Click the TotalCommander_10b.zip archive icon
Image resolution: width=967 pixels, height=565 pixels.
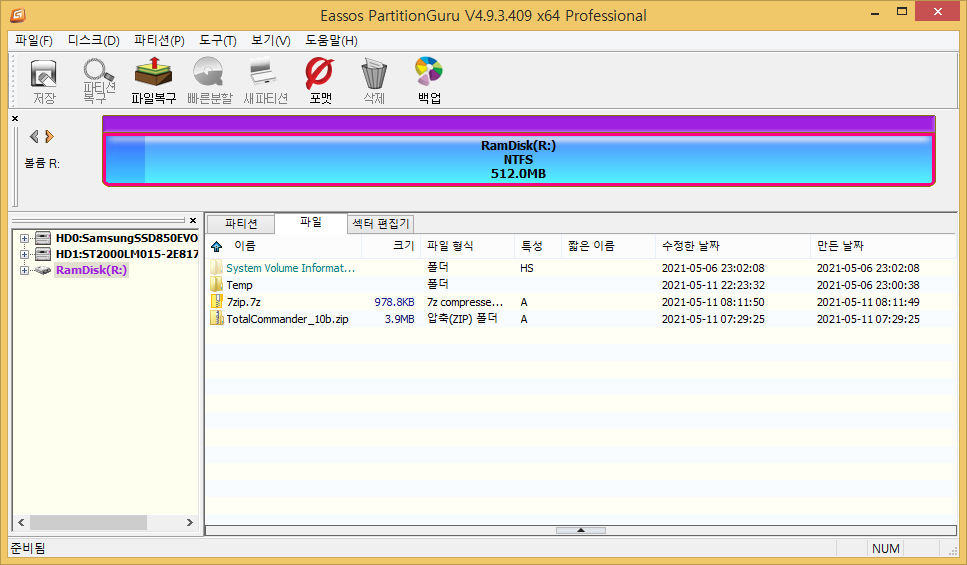(x=216, y=318)
